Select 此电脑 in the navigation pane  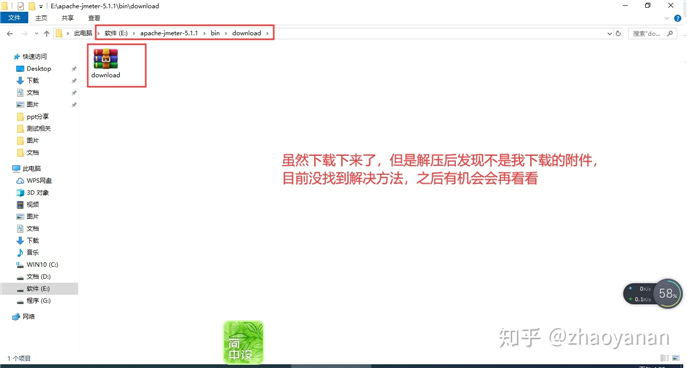click(x=32, y=169)
